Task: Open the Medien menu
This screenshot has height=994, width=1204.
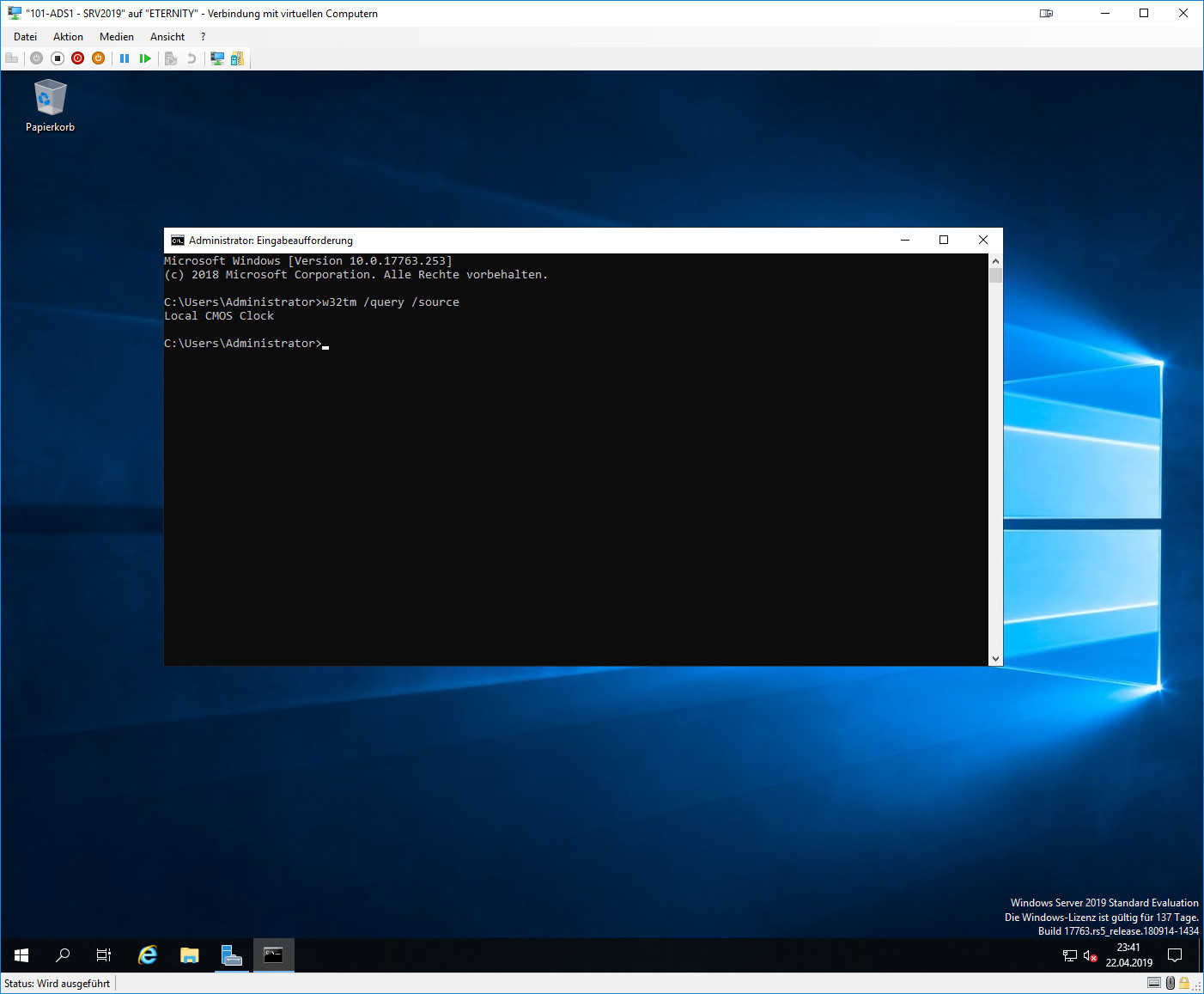Action: click(116, 37)
